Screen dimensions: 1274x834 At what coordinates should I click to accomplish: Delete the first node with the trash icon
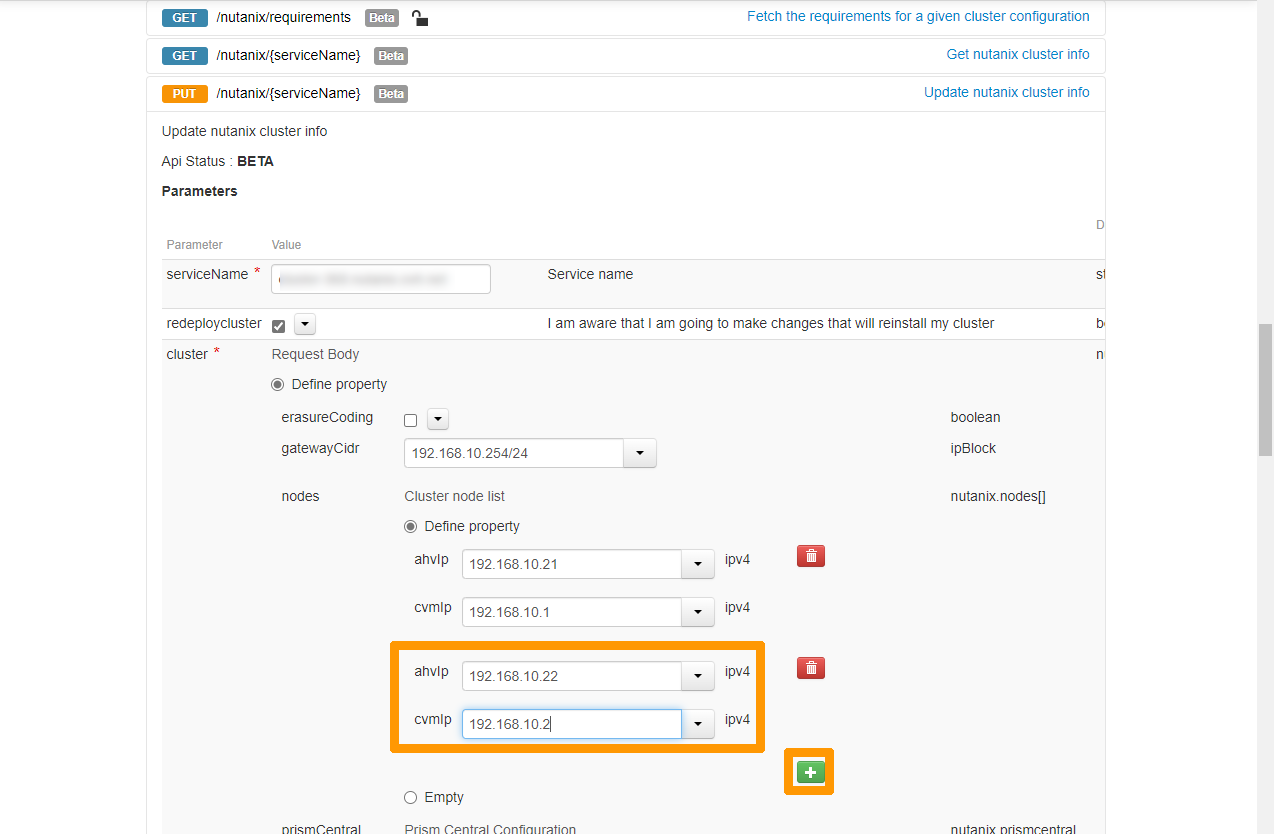pyautogui.click(x=810, y=555)
